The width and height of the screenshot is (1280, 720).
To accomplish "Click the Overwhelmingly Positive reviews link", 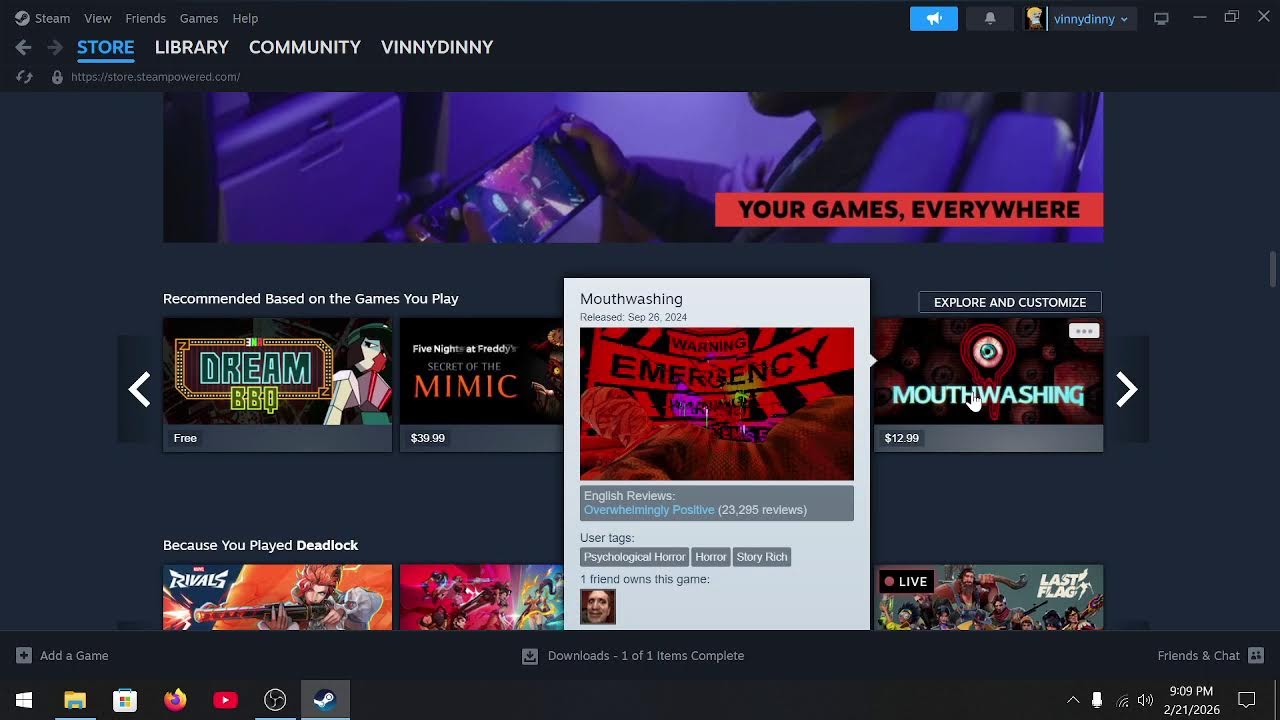I will pyautogui.click(x=649, y=510).
